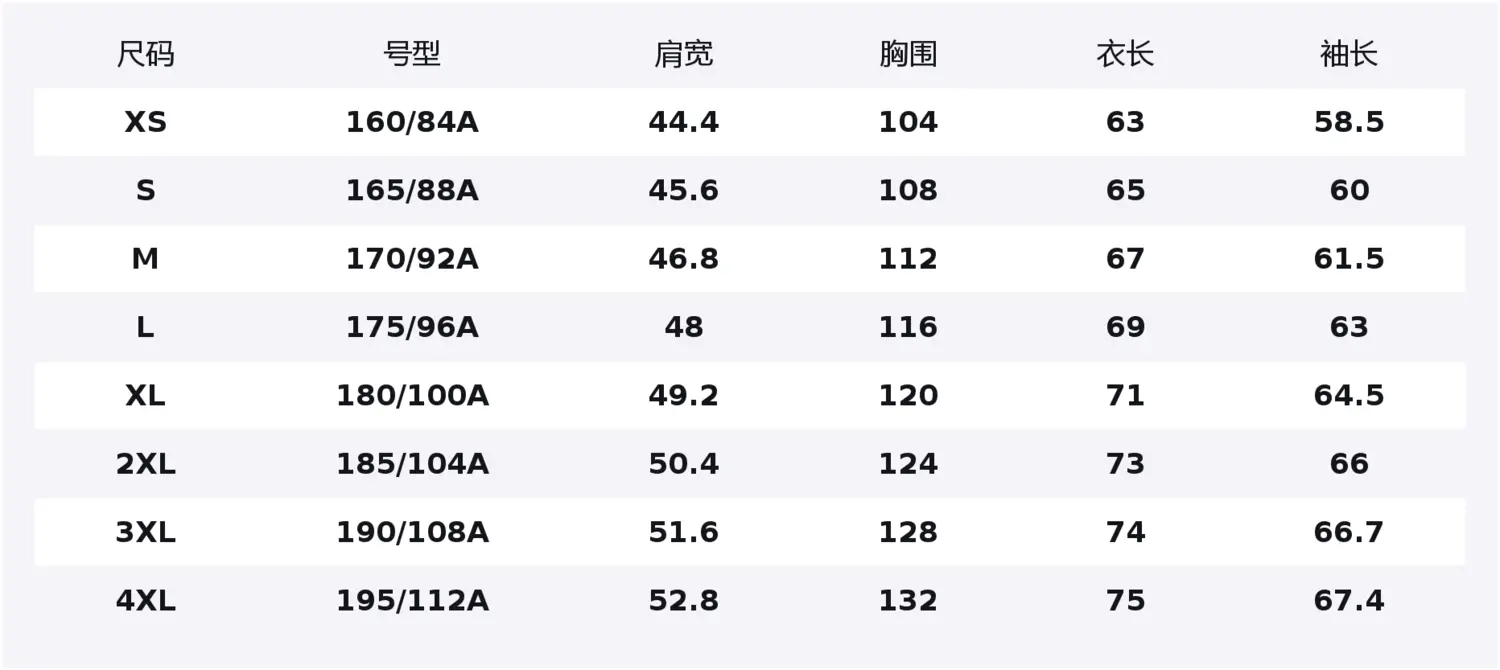Select the M size row label
Viewport: 1500px width, 670px height.
[x=145, y=259]
